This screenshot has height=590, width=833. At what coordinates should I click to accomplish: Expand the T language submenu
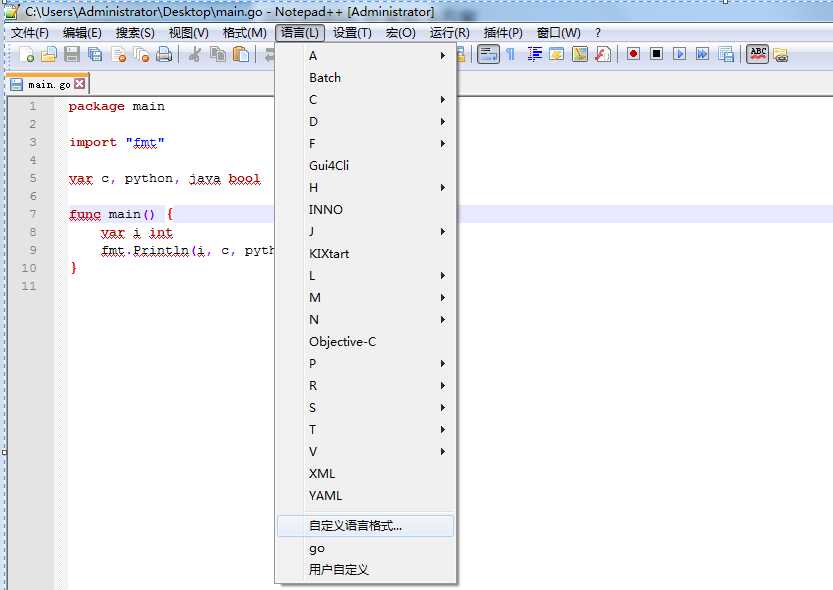(x=366, y=430)
